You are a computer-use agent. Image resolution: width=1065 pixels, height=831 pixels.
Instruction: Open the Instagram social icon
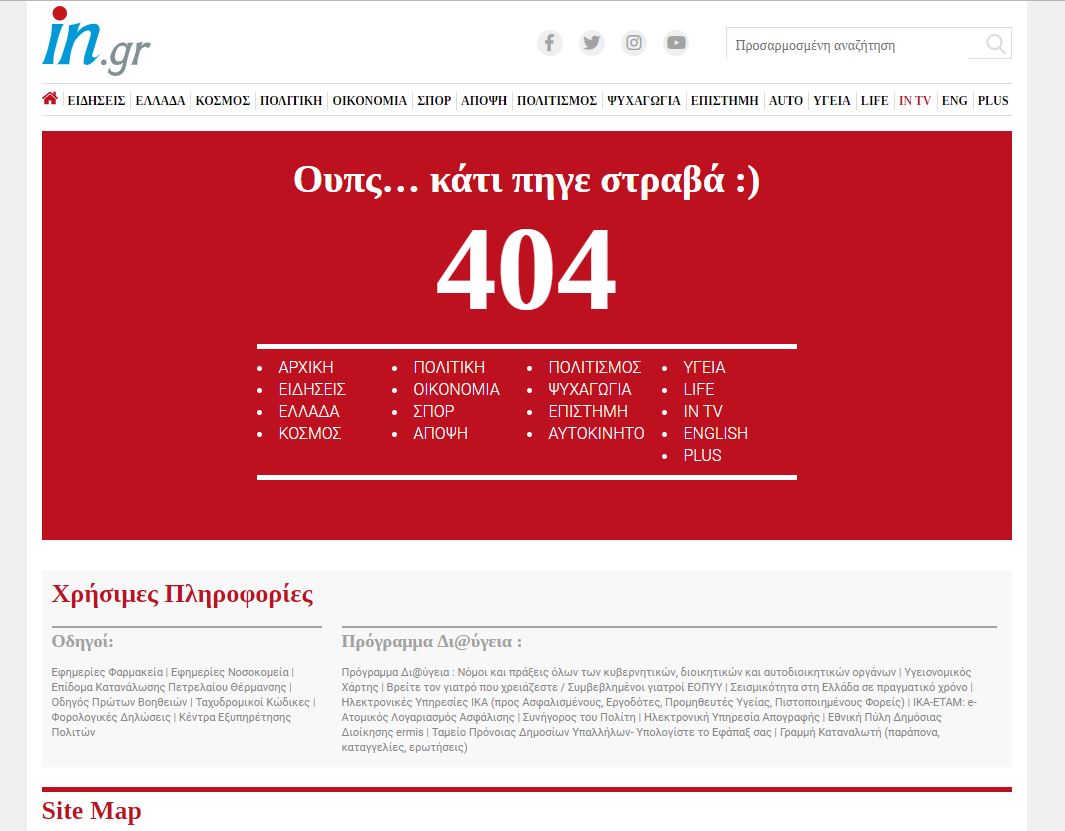(634, 43)
